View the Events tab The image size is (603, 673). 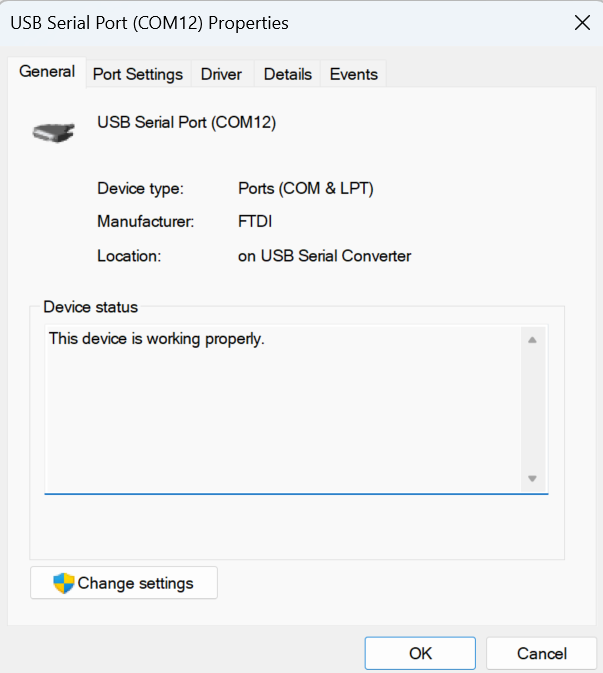click(x=353, y=74)
